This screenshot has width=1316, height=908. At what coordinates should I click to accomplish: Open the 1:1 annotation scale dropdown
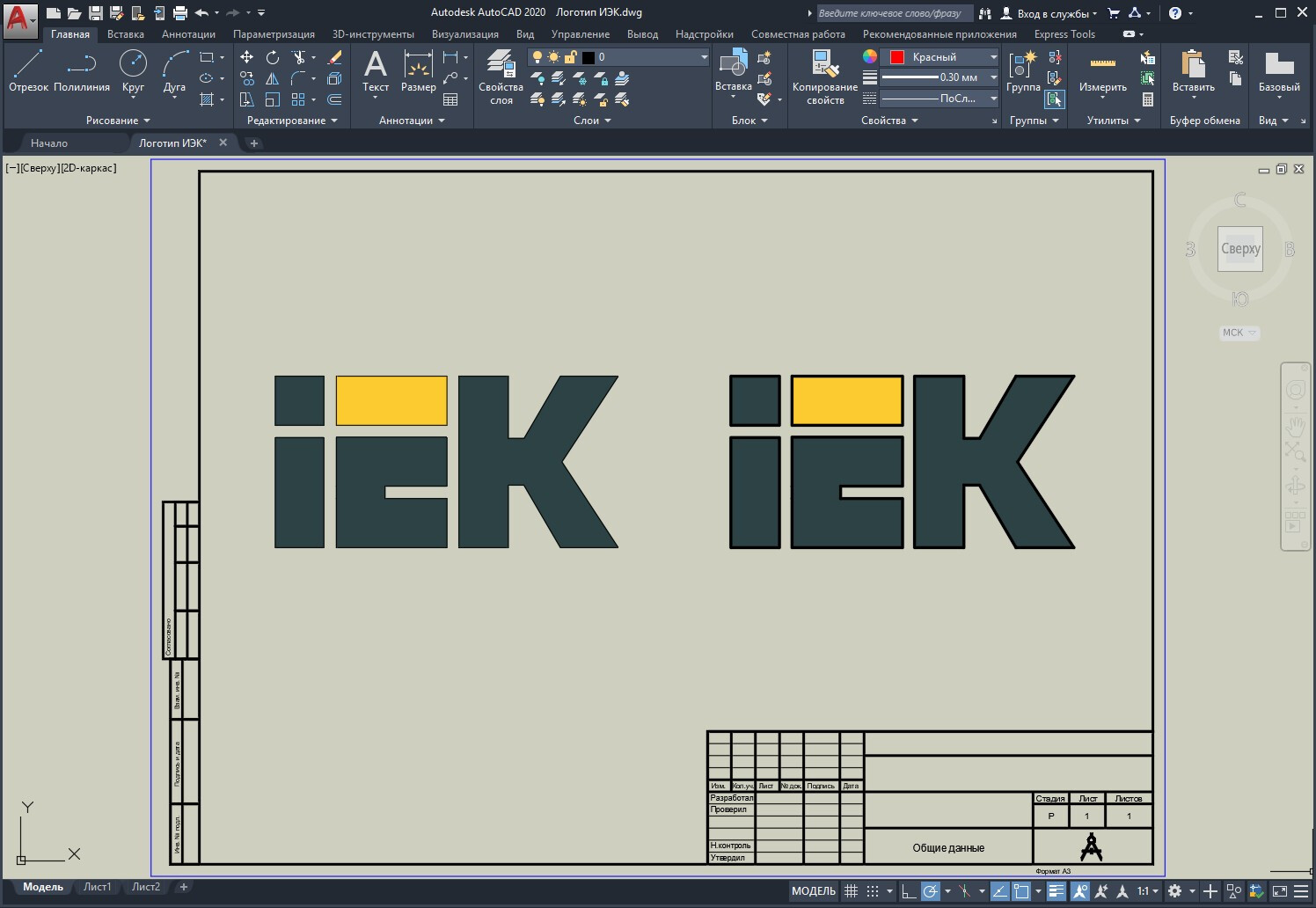pos(1148,891)
